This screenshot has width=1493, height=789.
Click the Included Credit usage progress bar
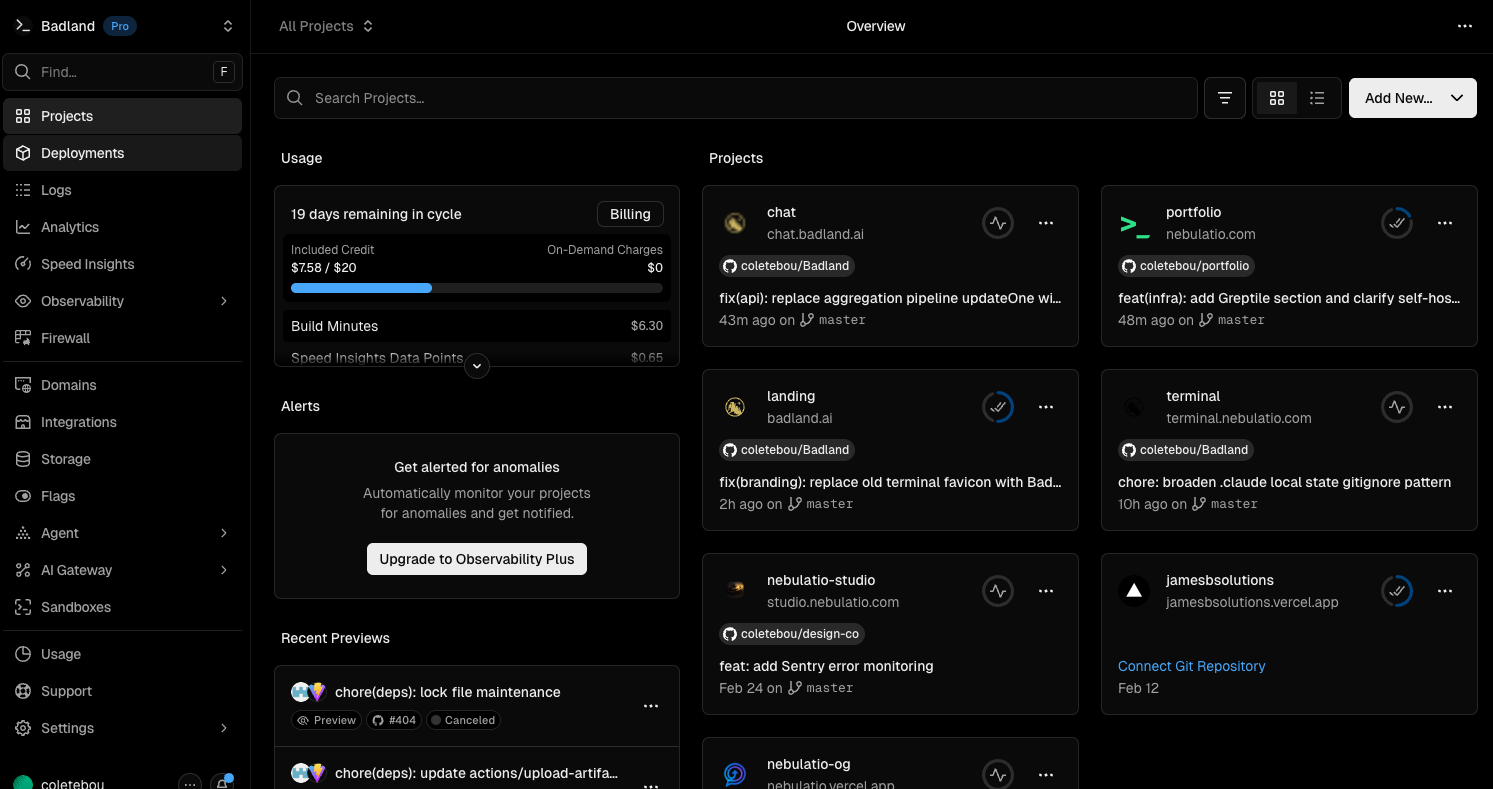(476, 287)
